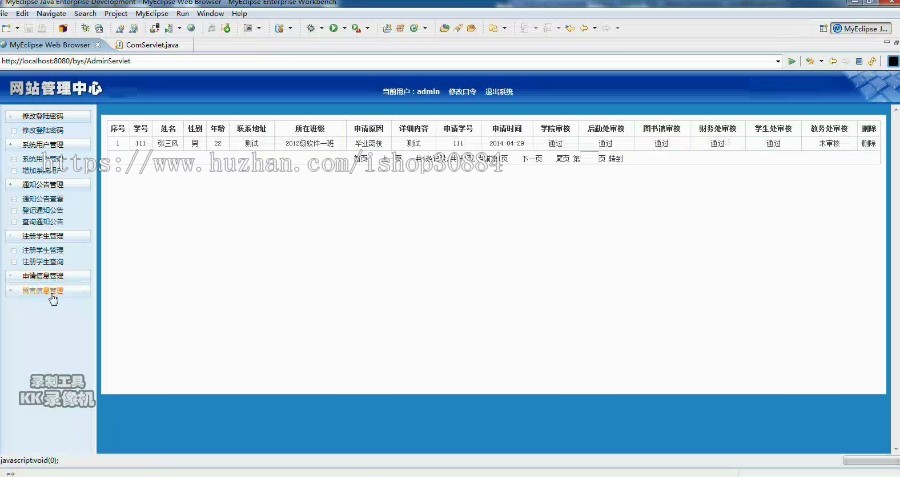Image resolution: width=900 pixels, height=477 pixels.
Task: Click the 2014-04-29 application date cell
Action: [x=507, y=144]
